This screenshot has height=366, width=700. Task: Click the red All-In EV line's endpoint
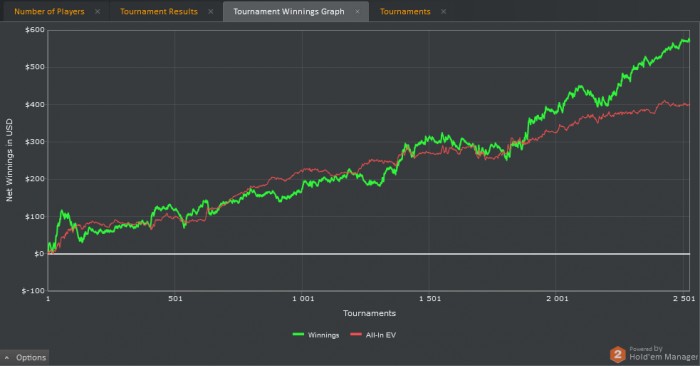tap(689, 105)
